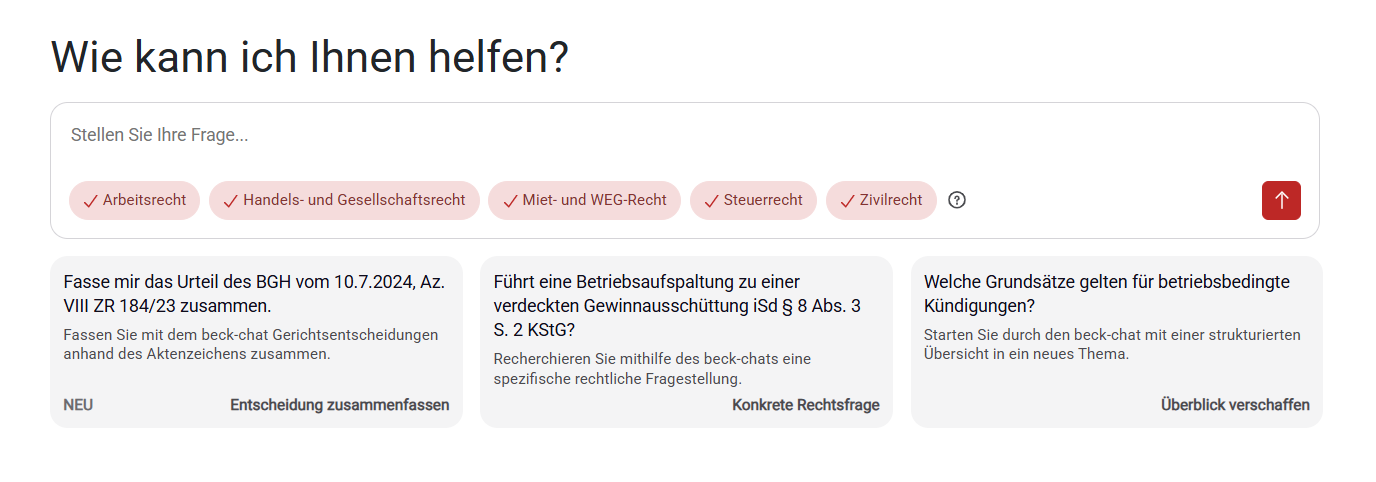Click the 'Fassen Sie mit dem beck-chat' description

(250, 344)
